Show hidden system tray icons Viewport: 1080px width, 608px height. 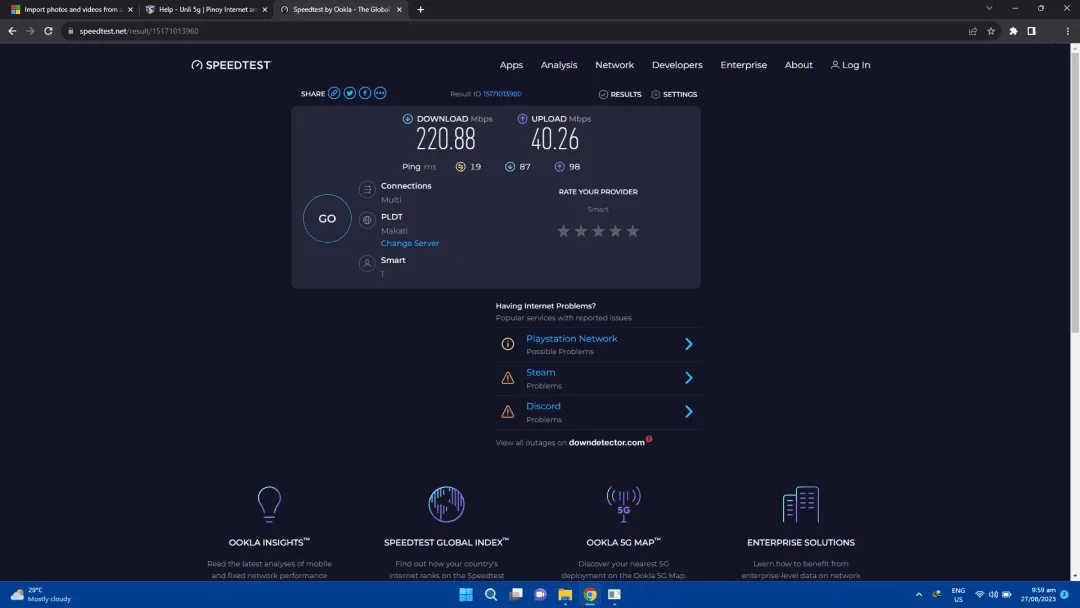[919, 594]
